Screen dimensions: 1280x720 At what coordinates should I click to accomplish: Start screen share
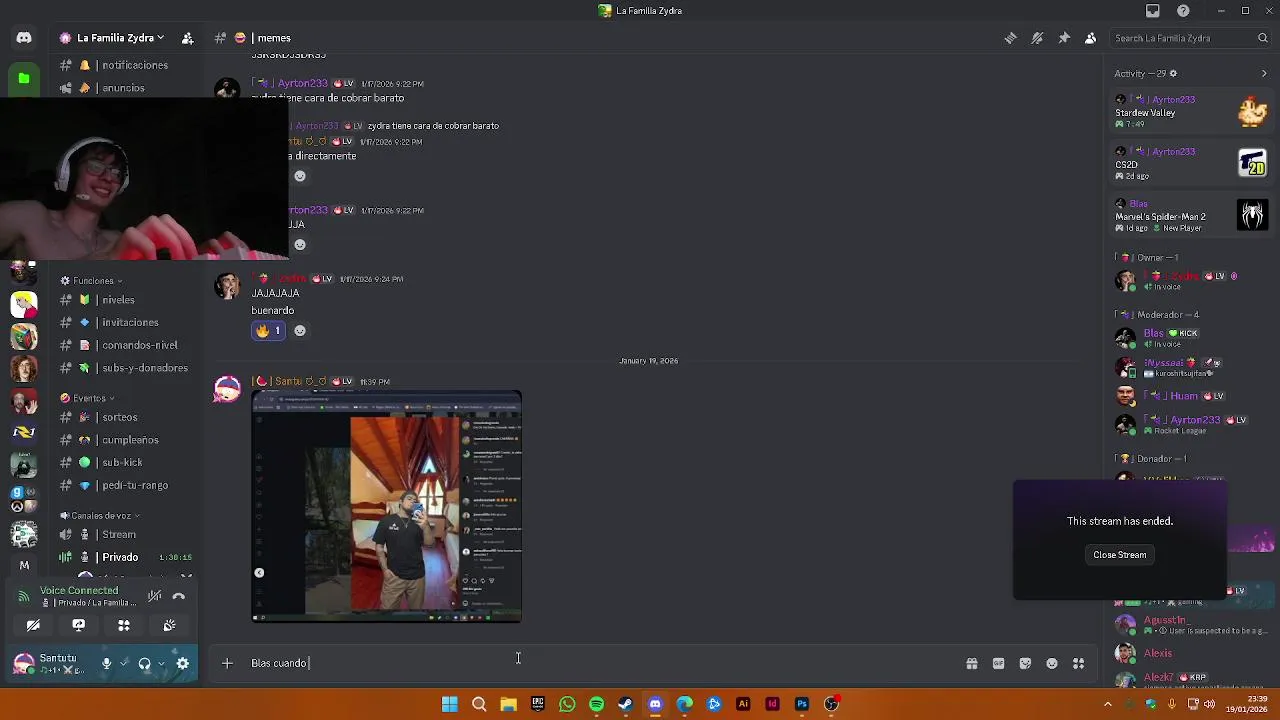click(x=78, y=625)
